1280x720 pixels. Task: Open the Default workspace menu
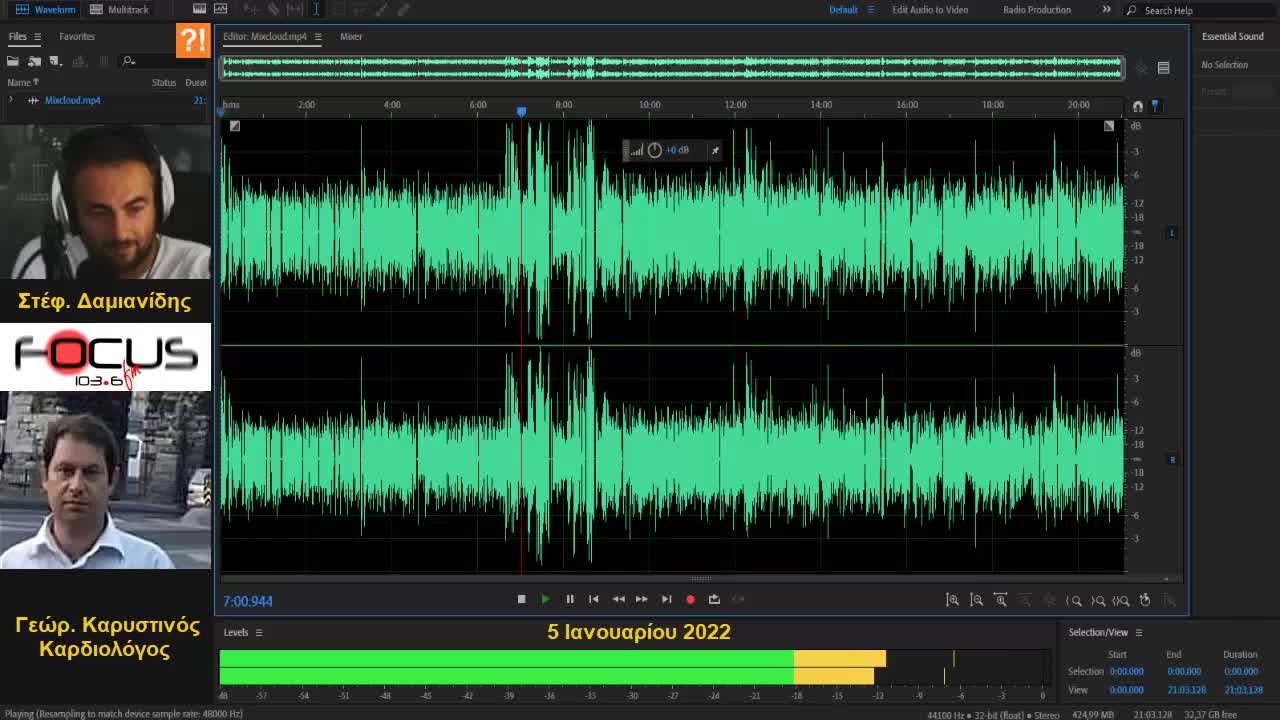click(870, 10)
